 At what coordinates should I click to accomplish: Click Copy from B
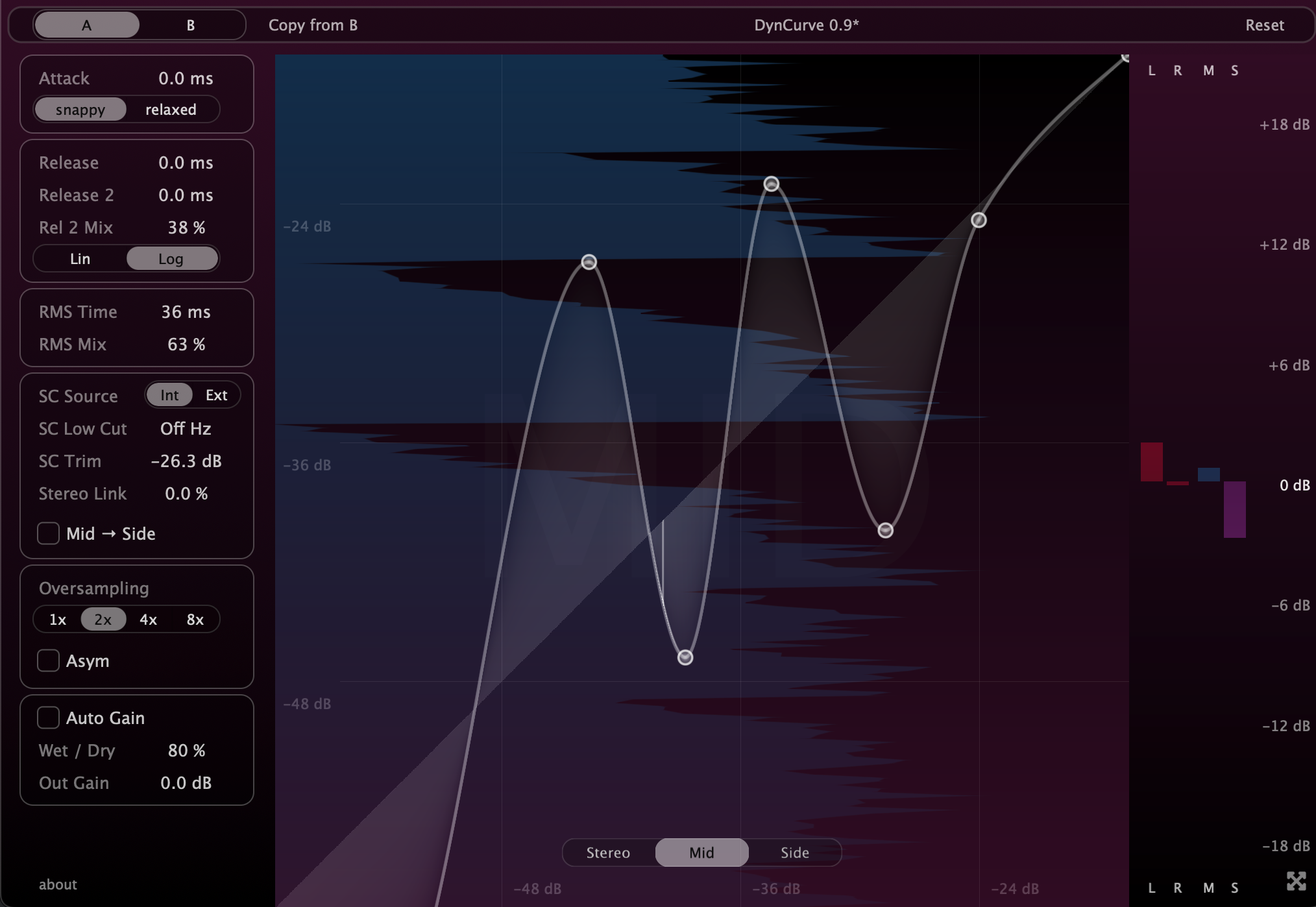point(313,25)
